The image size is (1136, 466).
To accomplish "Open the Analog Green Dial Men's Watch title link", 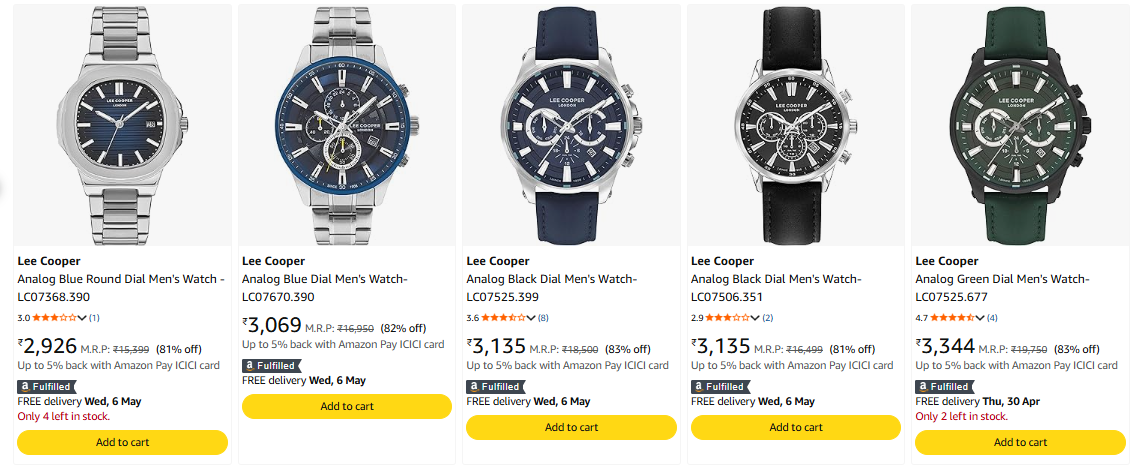I will tap(1002, 288).
